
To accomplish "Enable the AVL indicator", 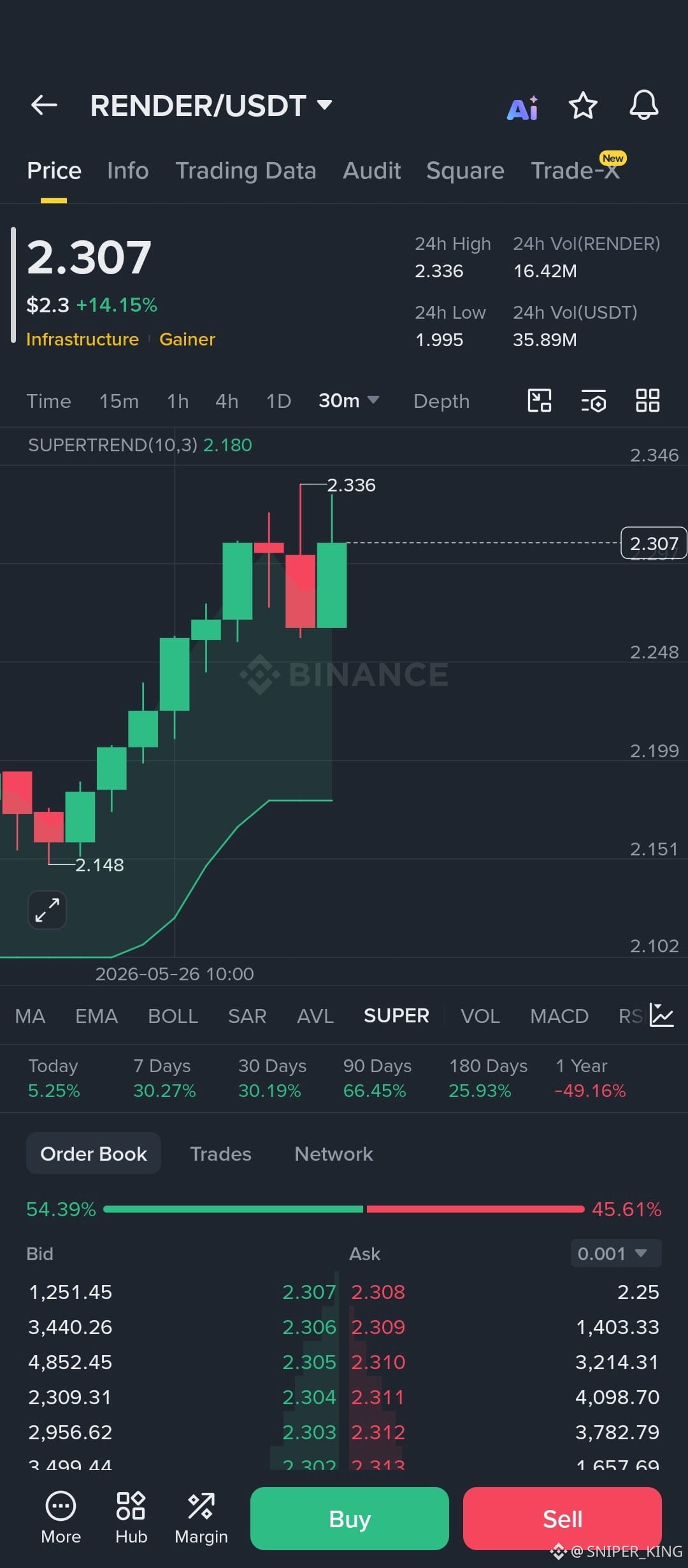I will (315, 1016).
